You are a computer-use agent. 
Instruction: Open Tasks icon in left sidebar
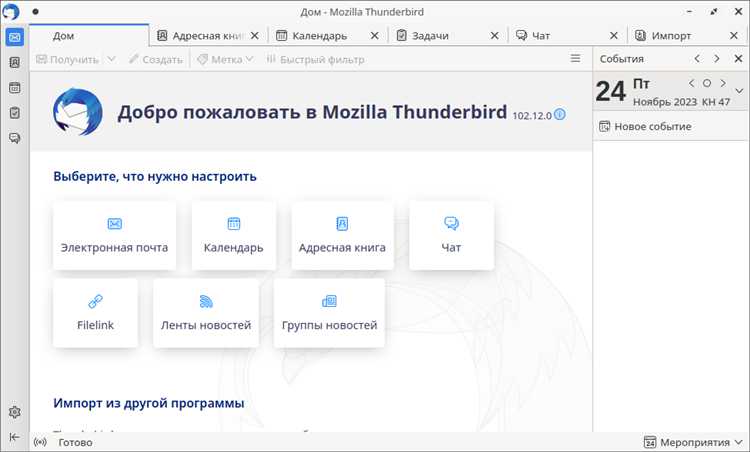pos(14,113)
